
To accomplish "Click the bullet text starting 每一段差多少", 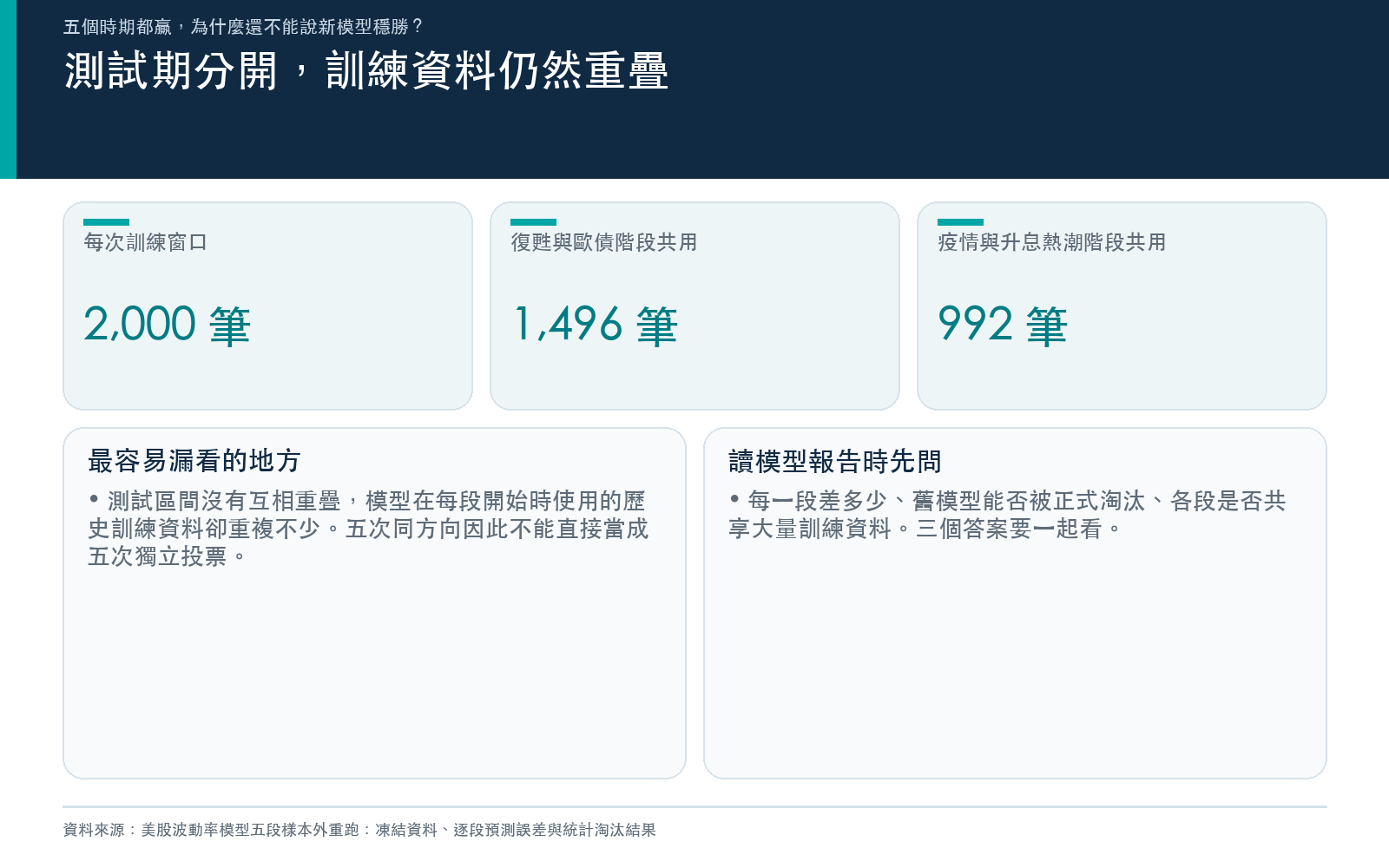I will (1007, 515).
